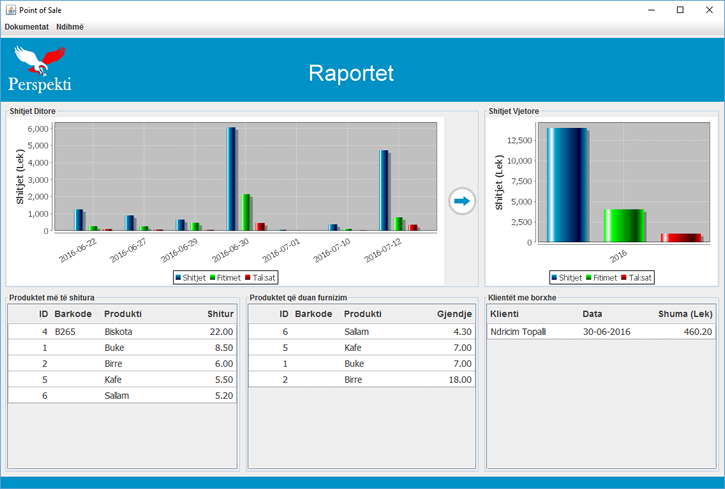Screen dimensions: 725x489
Task: Select barcode B265 cell
Action: [x=65, y=331]
